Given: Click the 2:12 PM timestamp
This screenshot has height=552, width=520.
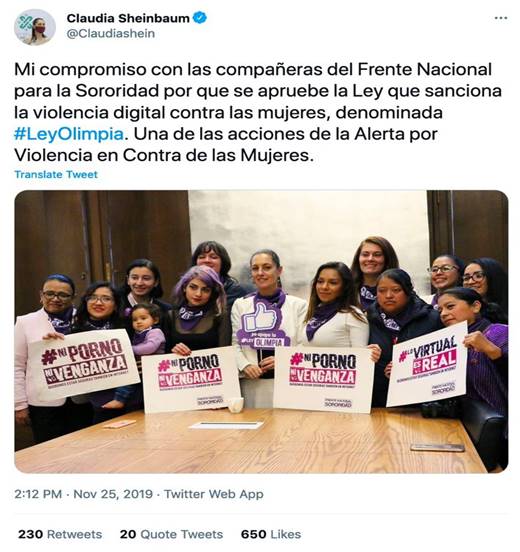Looking at the screenshot, I should [x=38, y=494].
